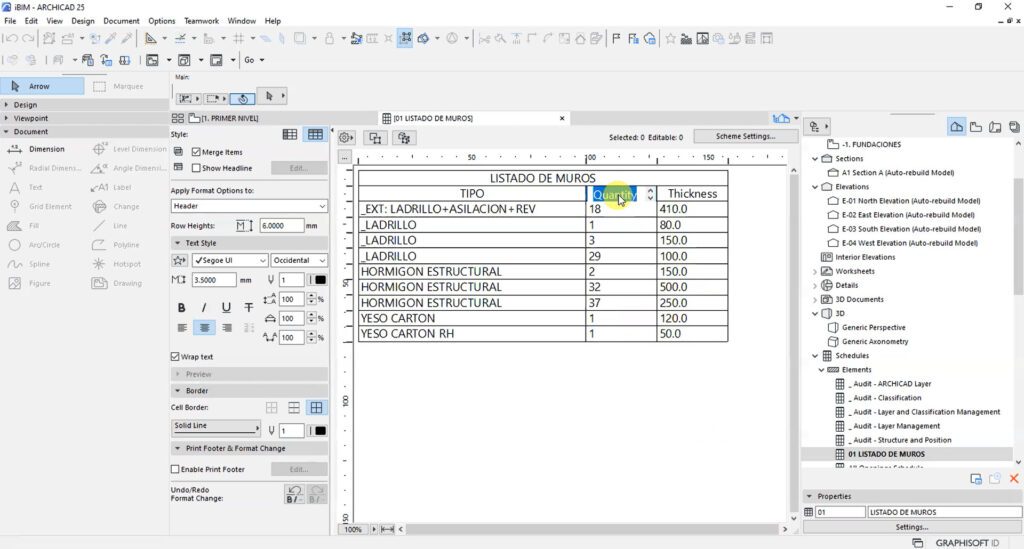The height and width of the screenshot is (549, 1024).
Task: Open the Teamwork menu
Action: 202,21
